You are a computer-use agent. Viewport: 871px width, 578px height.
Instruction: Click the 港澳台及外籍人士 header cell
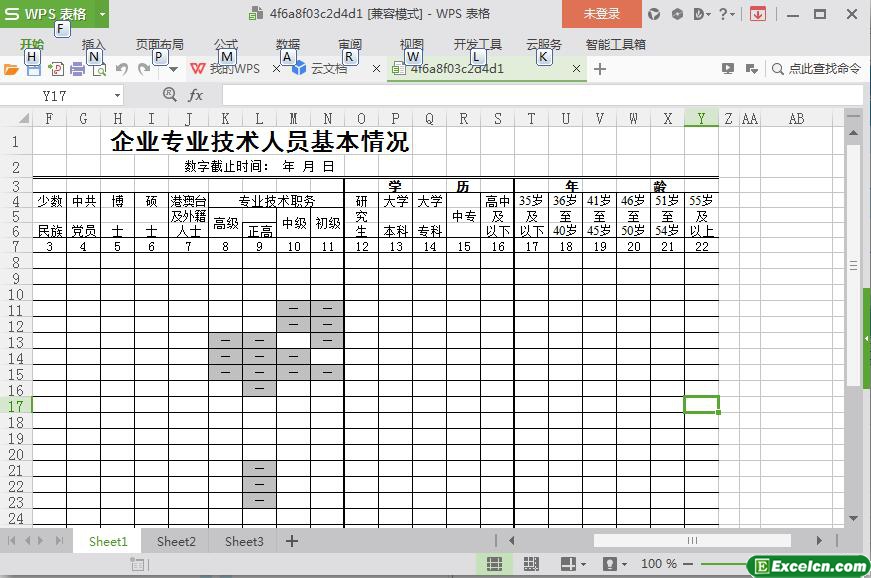(x=188, y=216)
